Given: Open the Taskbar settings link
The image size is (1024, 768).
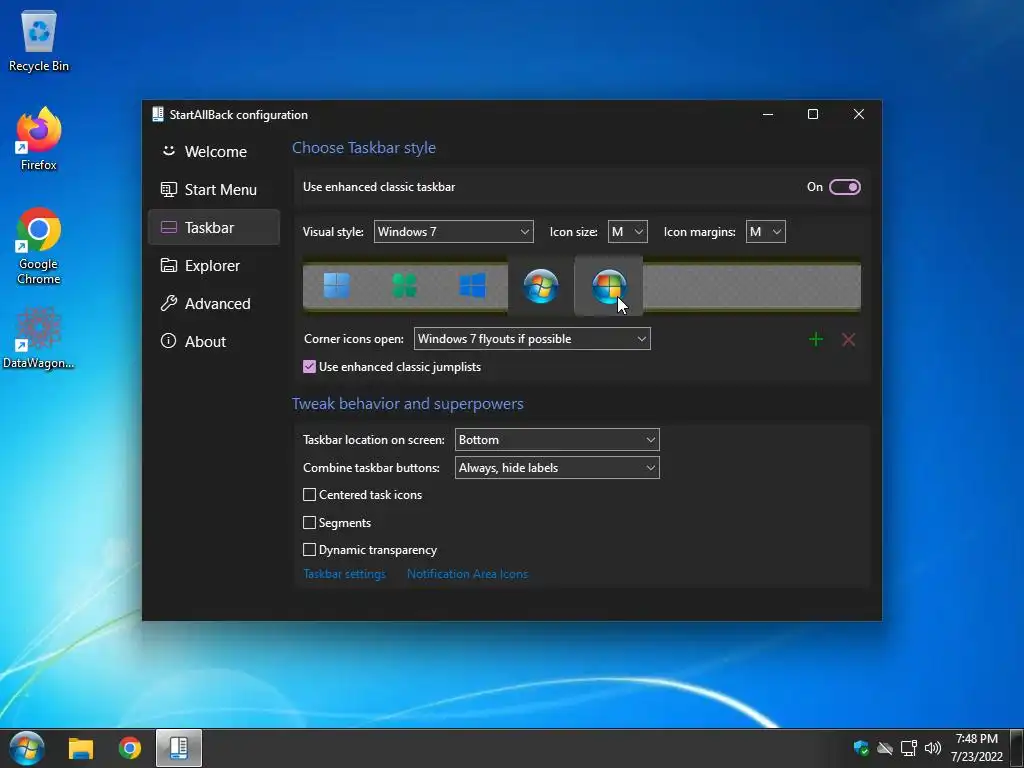Looking at the screenshot, I should pyautogui.click(x=344, y=574).
